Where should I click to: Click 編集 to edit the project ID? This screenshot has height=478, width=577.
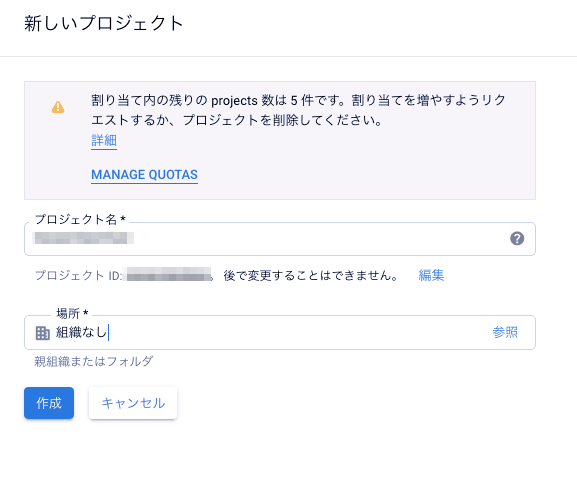[431, 275]
